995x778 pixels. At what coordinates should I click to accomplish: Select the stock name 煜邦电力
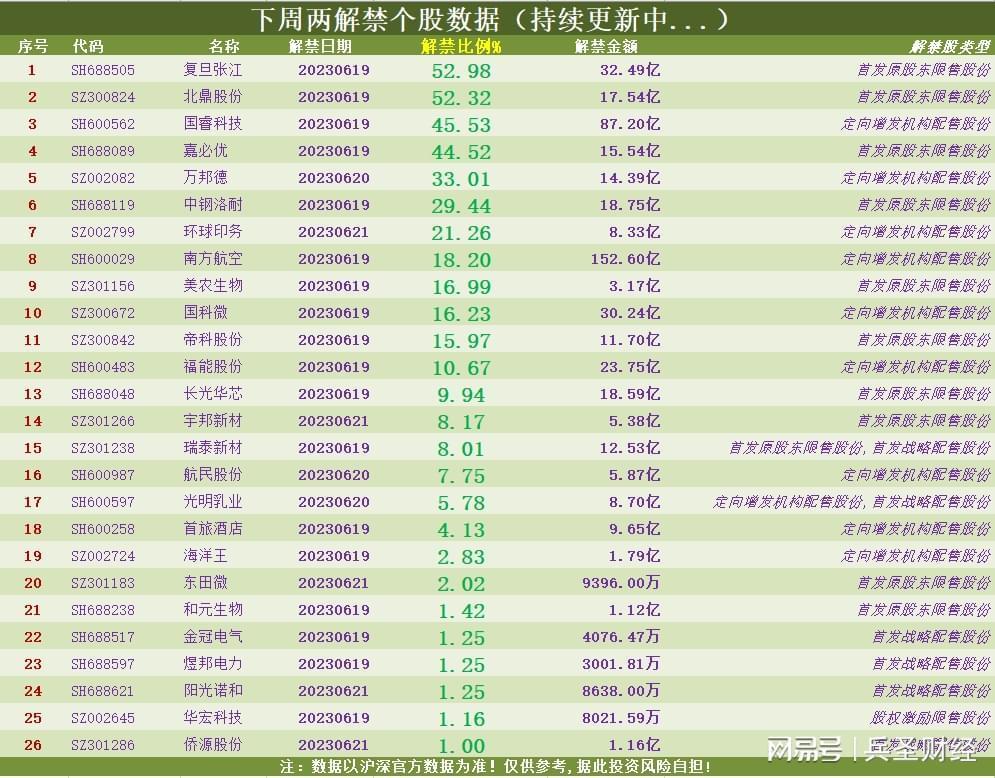coord(213,663)
